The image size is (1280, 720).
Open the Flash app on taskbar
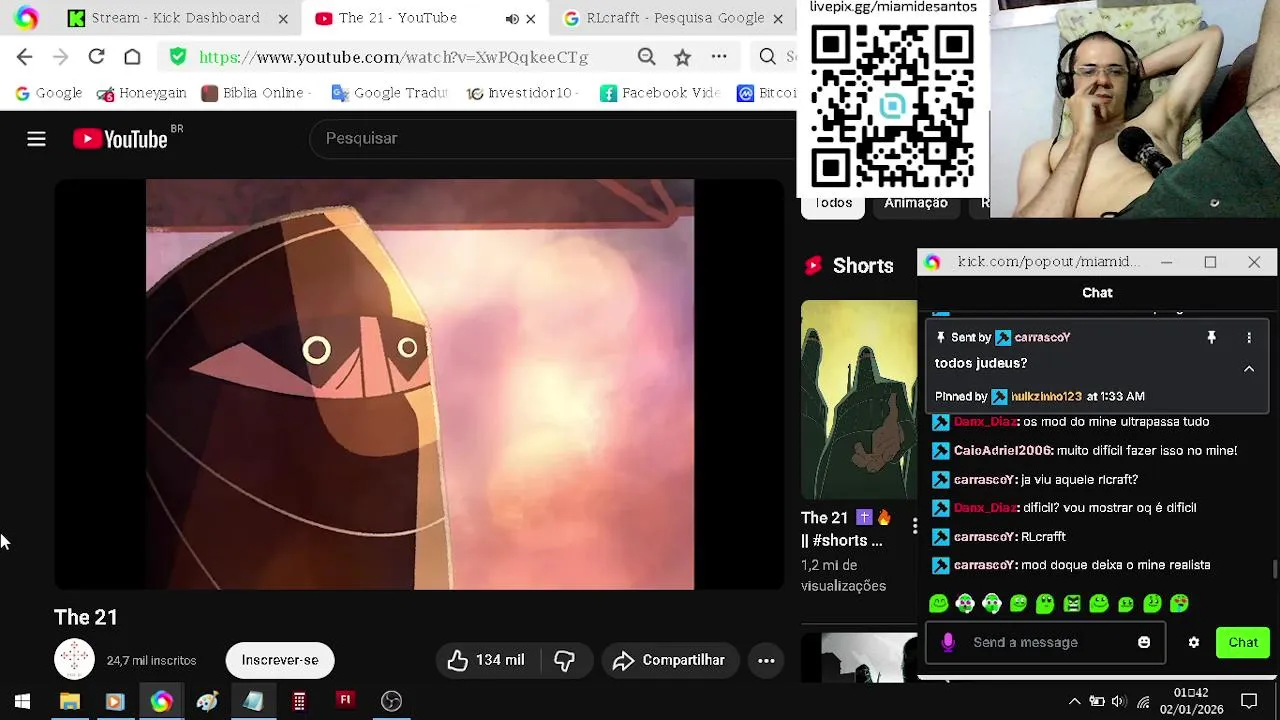pyautogui.click(x=345, y=700)
